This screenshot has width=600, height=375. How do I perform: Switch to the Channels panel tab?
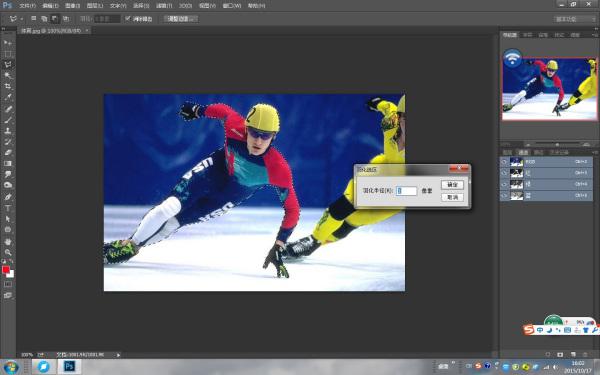coord(523,152)
